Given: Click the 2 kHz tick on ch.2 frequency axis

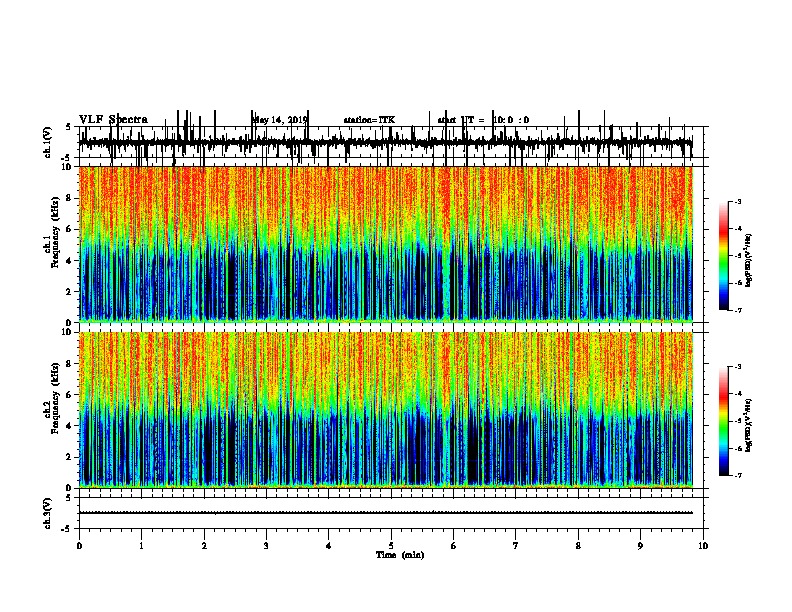Looking at the screenshot, I should coord(69,457).
